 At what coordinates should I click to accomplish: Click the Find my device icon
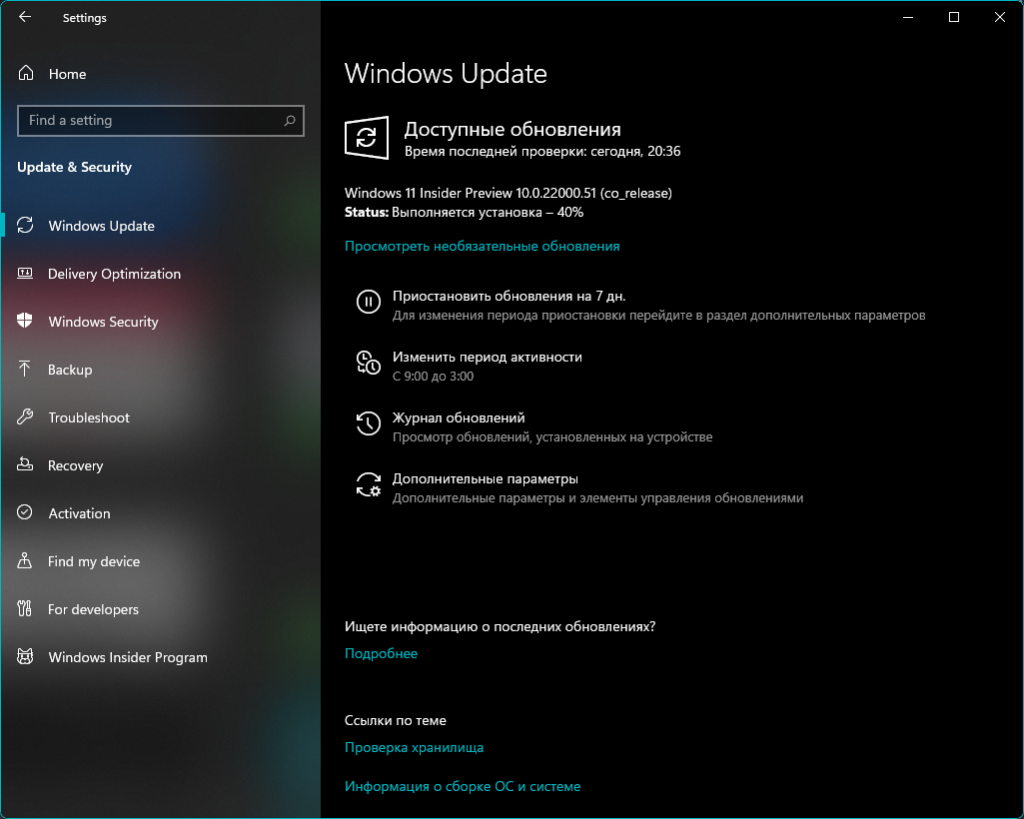coord(25,560)
